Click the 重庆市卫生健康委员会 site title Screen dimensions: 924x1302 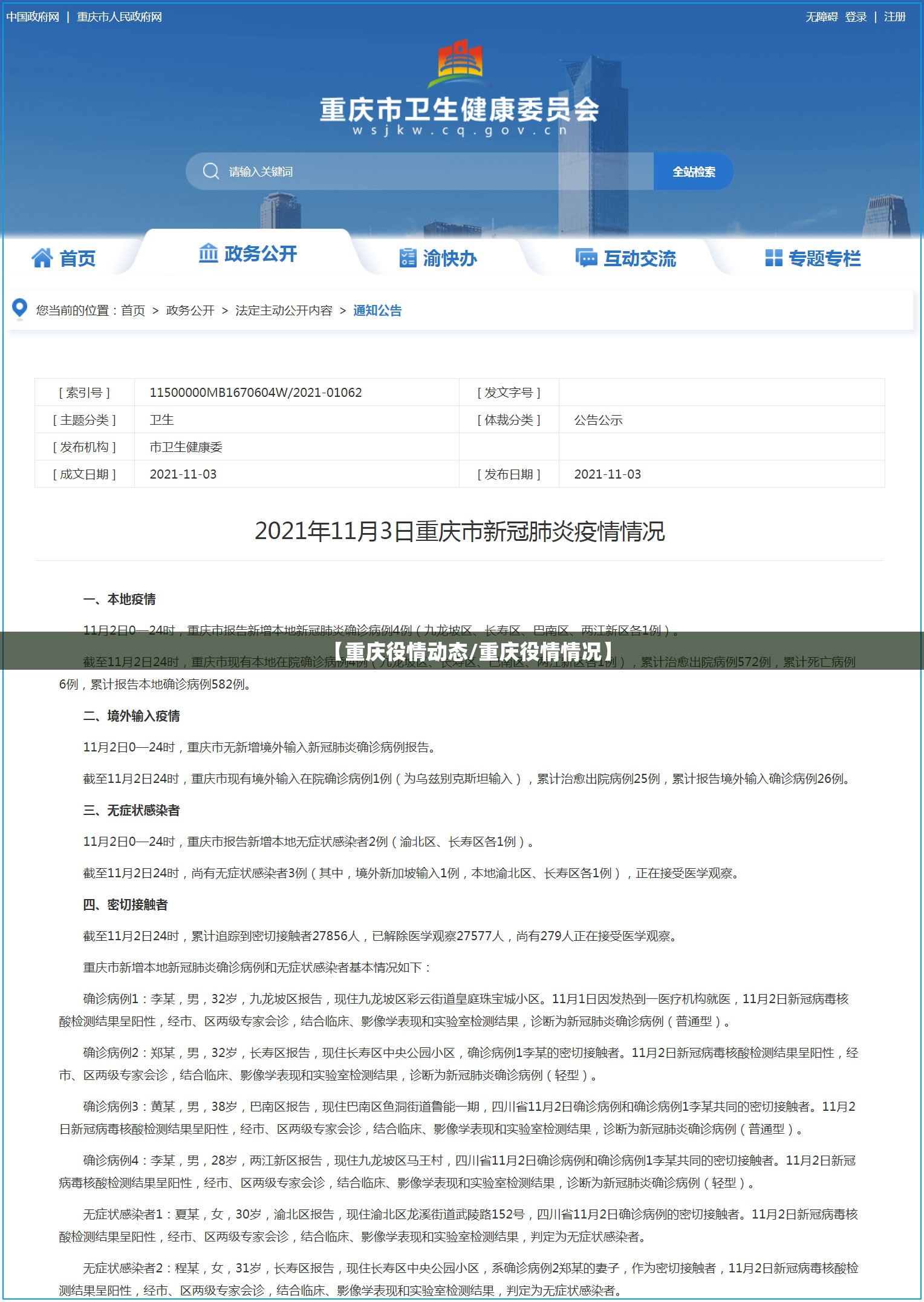pyautogui.click(x=460, y=110)
